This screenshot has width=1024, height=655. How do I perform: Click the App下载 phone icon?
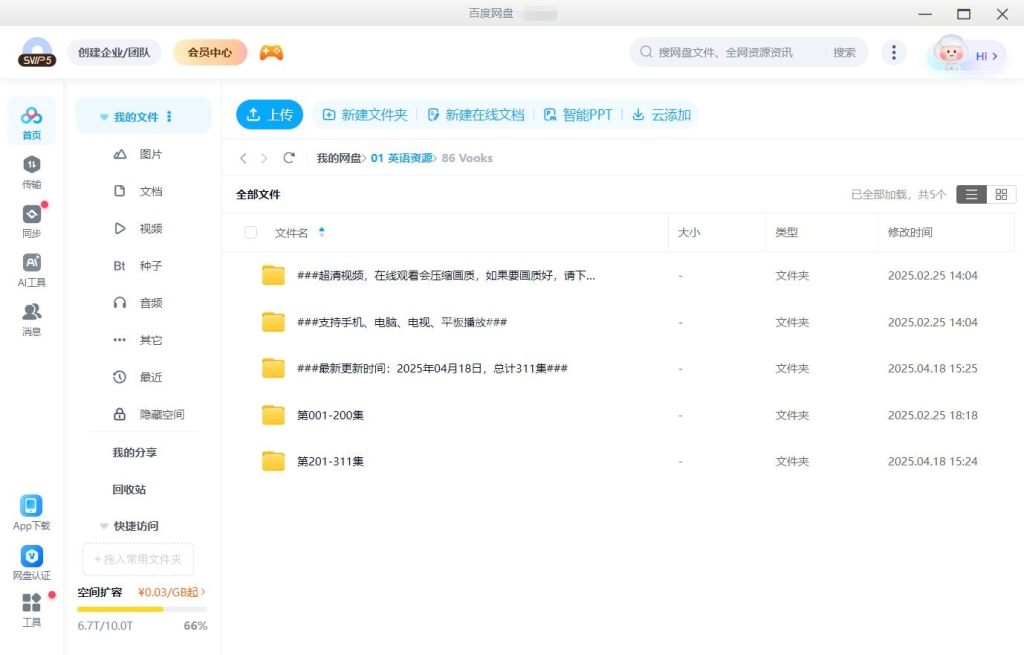32,506
